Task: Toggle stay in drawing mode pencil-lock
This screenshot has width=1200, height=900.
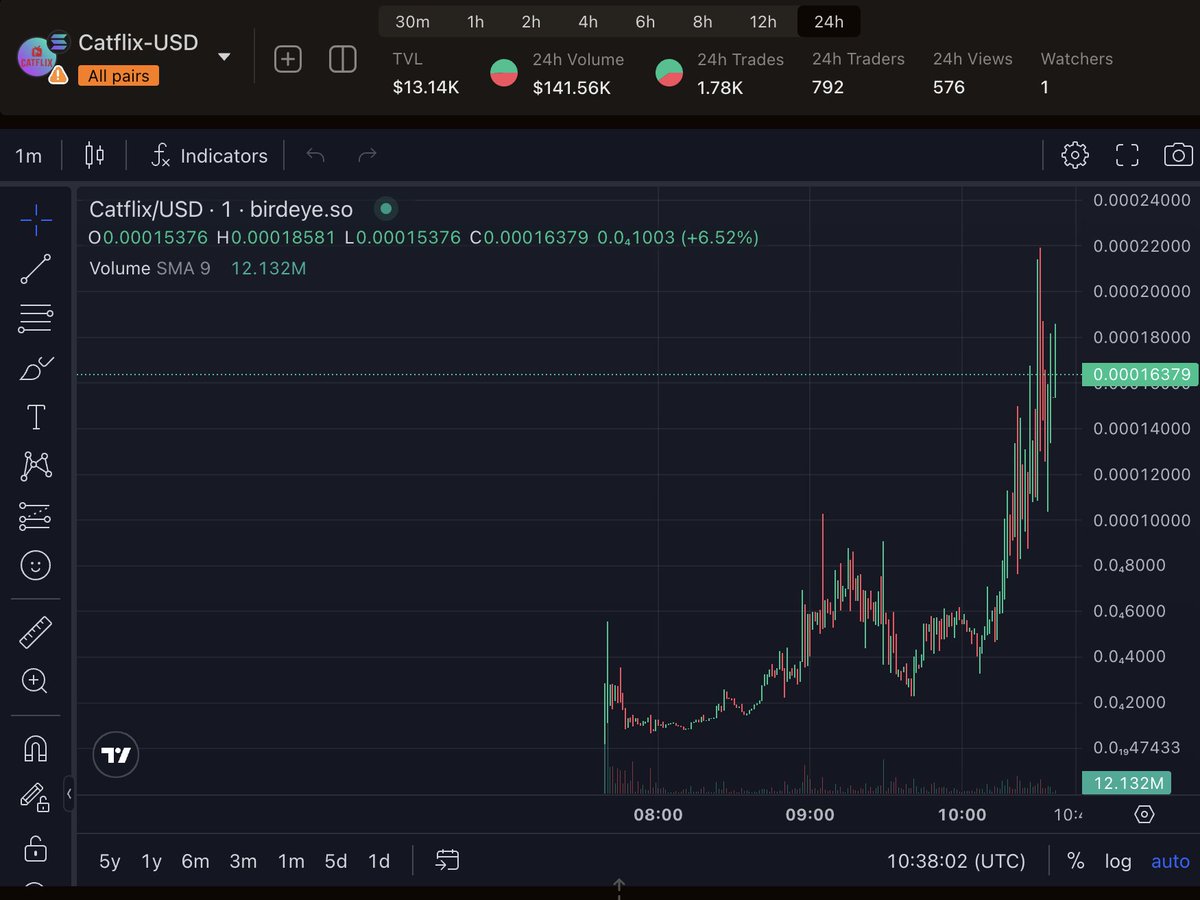Action: [36, 797]
